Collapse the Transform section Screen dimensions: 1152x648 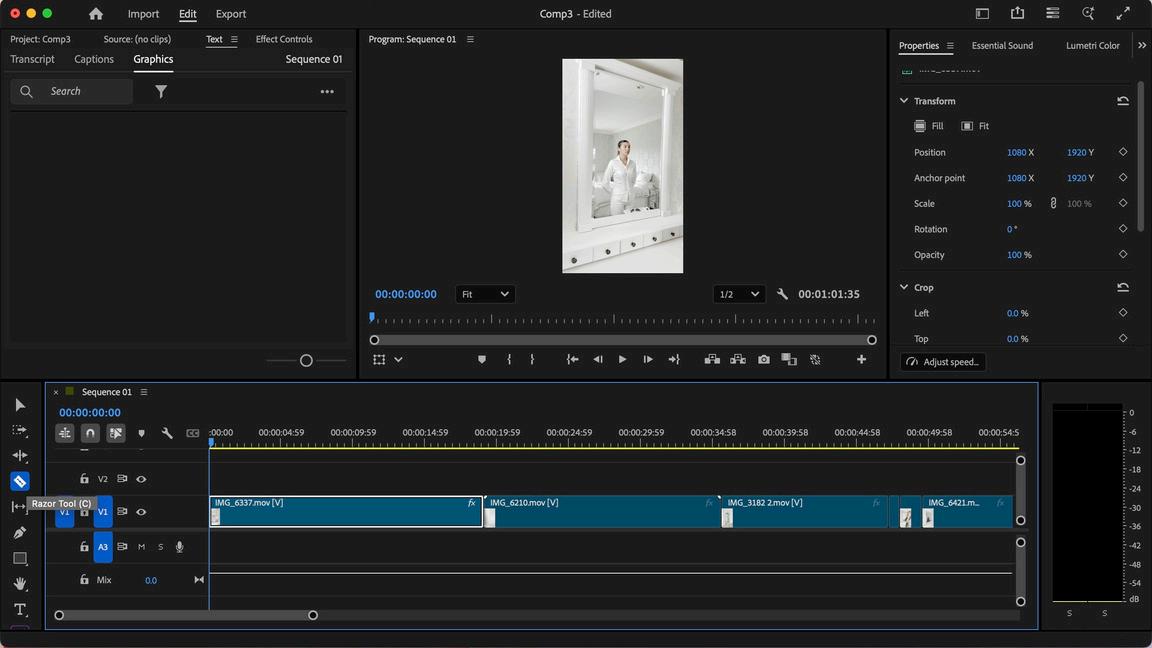904,101
